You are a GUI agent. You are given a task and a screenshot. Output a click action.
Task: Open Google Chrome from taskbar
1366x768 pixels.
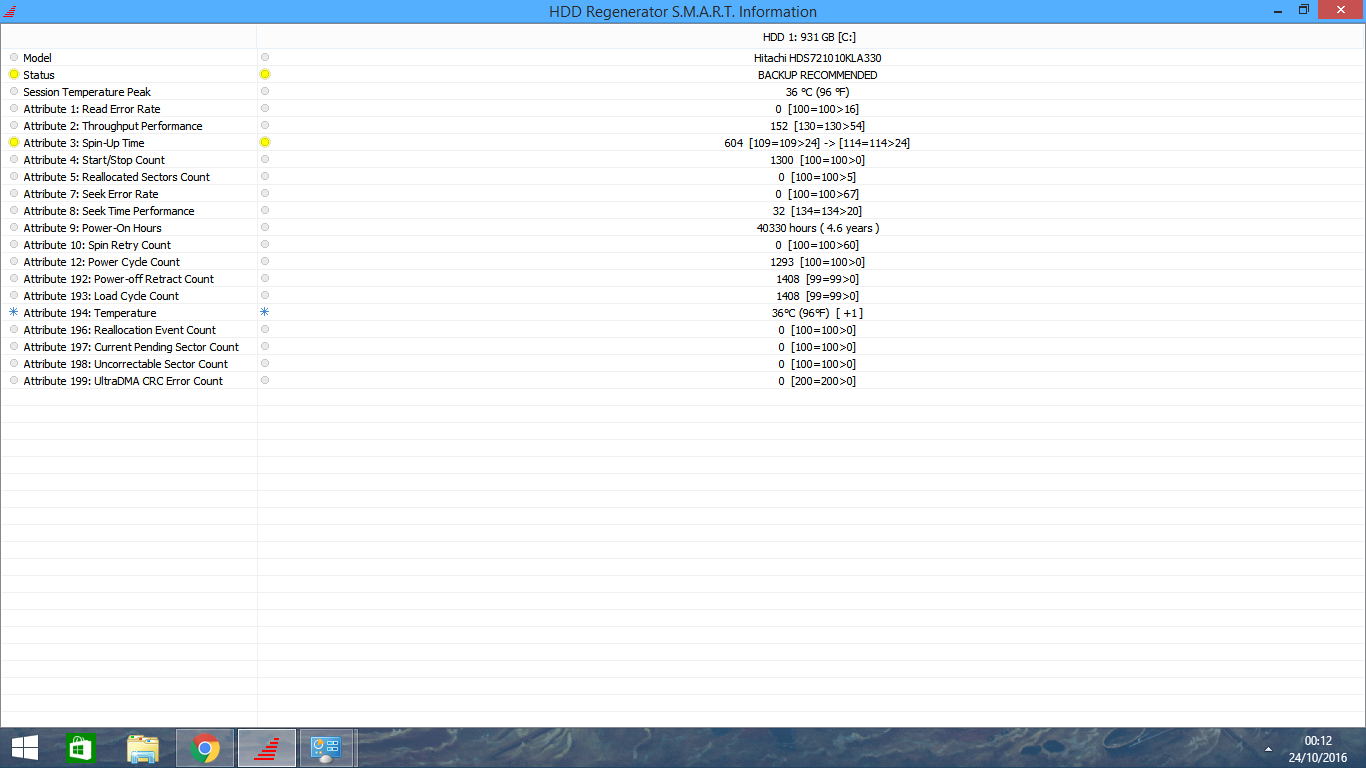[206, 748]
